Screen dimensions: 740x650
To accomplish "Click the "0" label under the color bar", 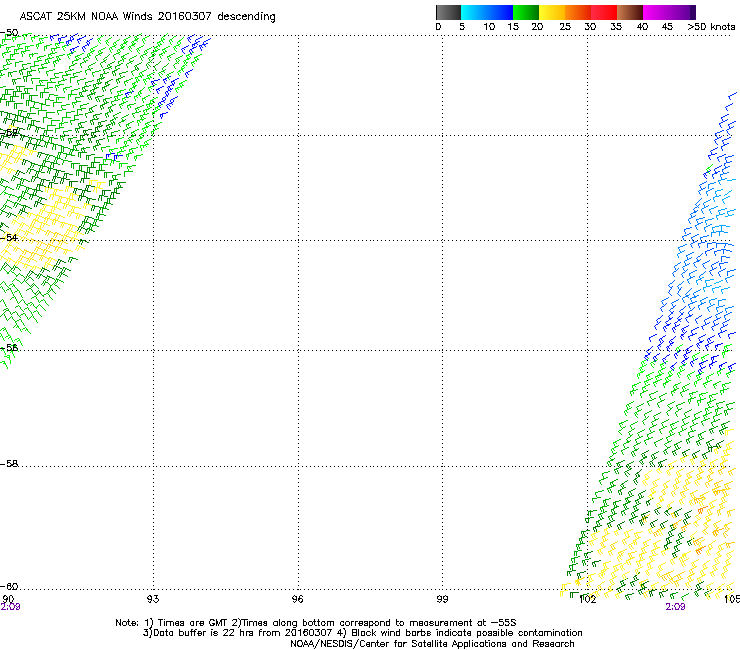I will pos(438,27).
